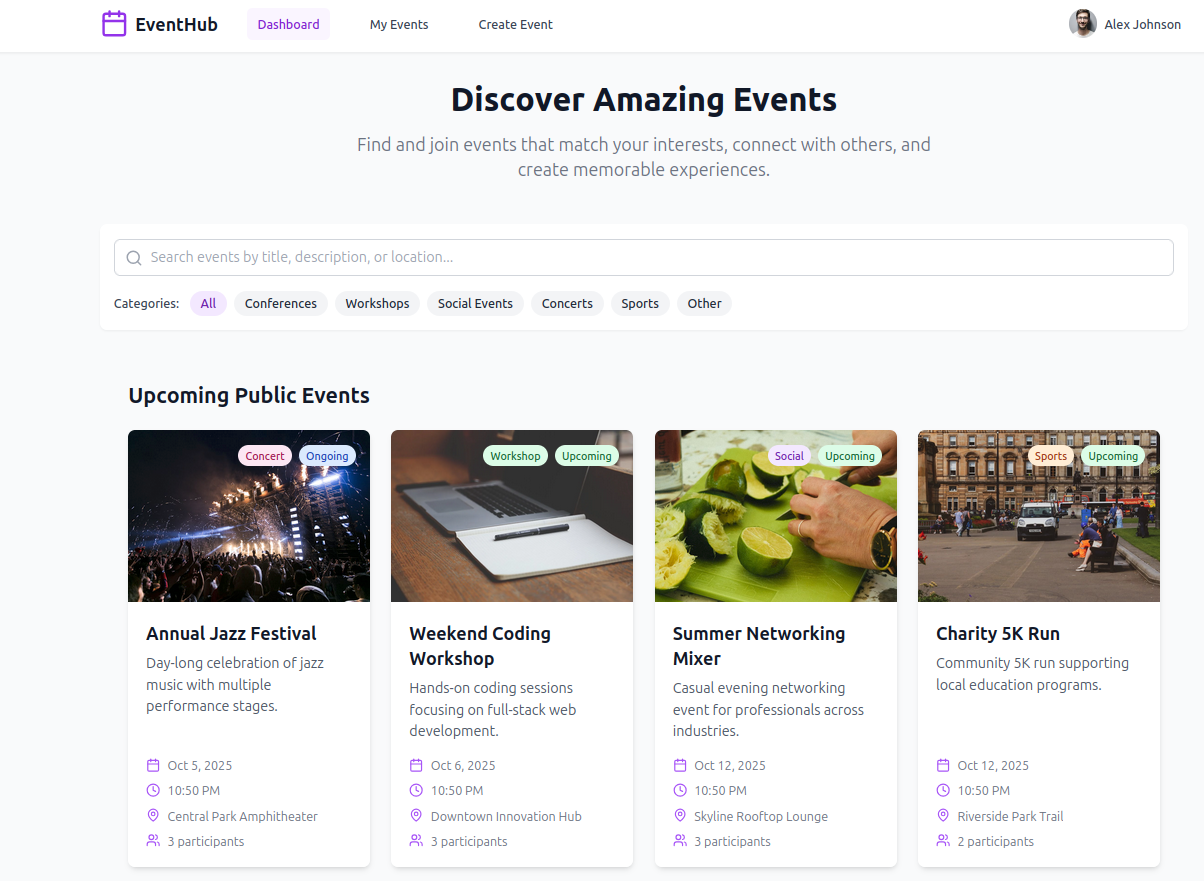Click location pin icon beside Skyline Rooftop Lounge
Image resolution: width=1204 pixels, height=881 pixels.
click(680, 816)
